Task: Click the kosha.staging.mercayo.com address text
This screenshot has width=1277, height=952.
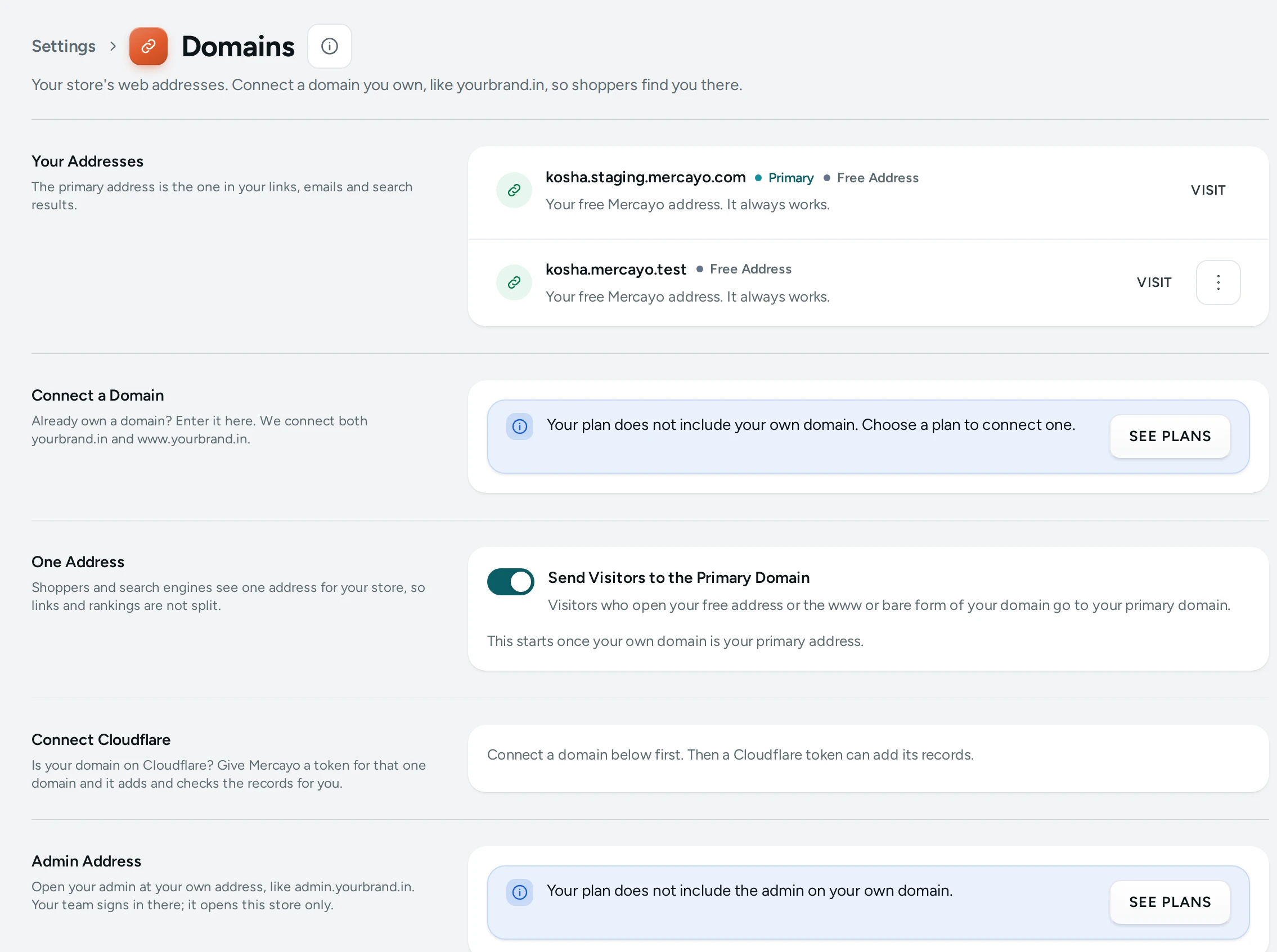Action: [x=645, y=177]
